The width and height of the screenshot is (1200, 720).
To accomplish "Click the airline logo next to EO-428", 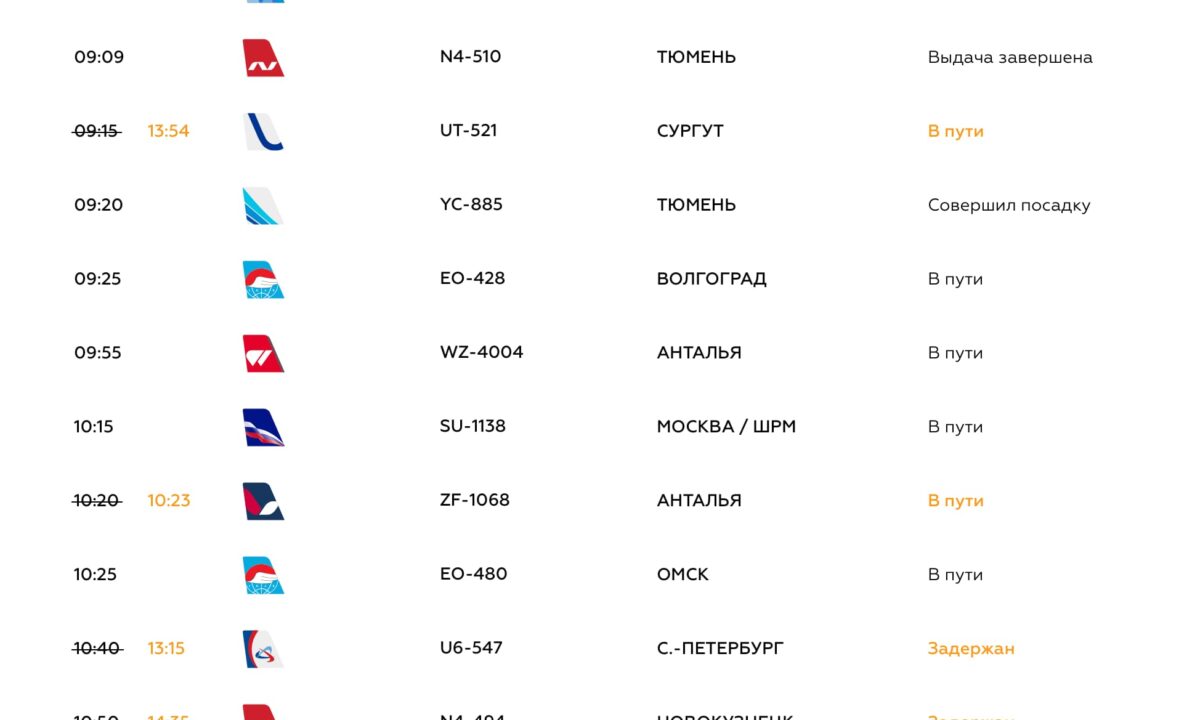I will (x=264, y=280).
